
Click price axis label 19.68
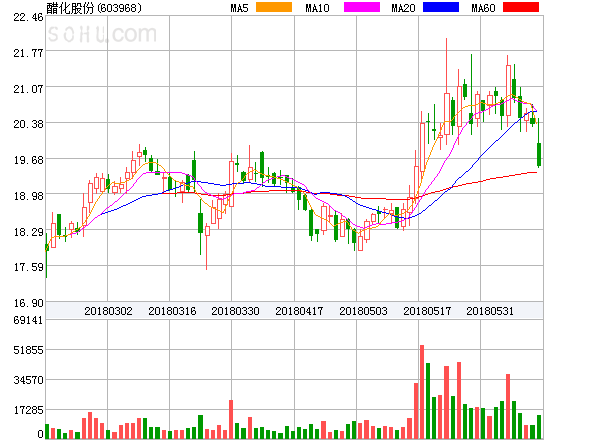pyautogui.click(x=28, y=160)
